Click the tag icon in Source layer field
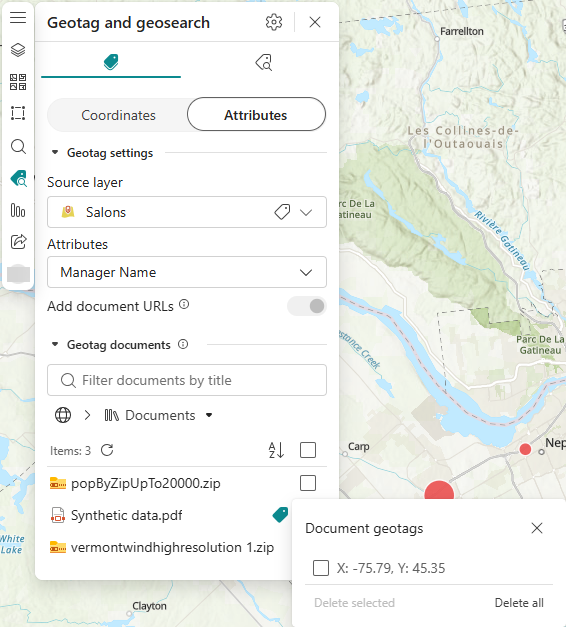This screenshot has width=566, height=627. coord(282,212)
